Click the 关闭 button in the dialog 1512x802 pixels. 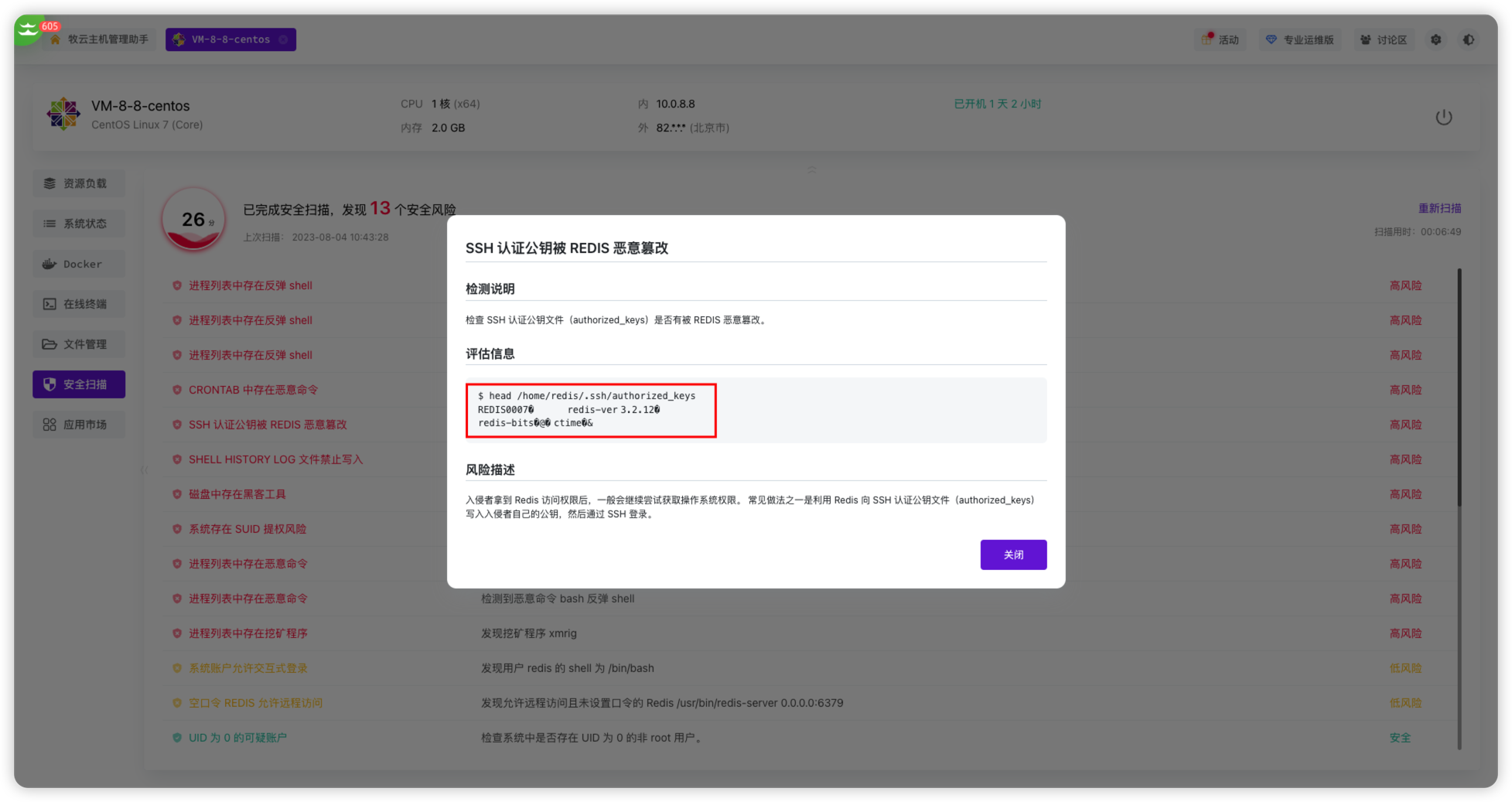click(x=1013, y=555)
